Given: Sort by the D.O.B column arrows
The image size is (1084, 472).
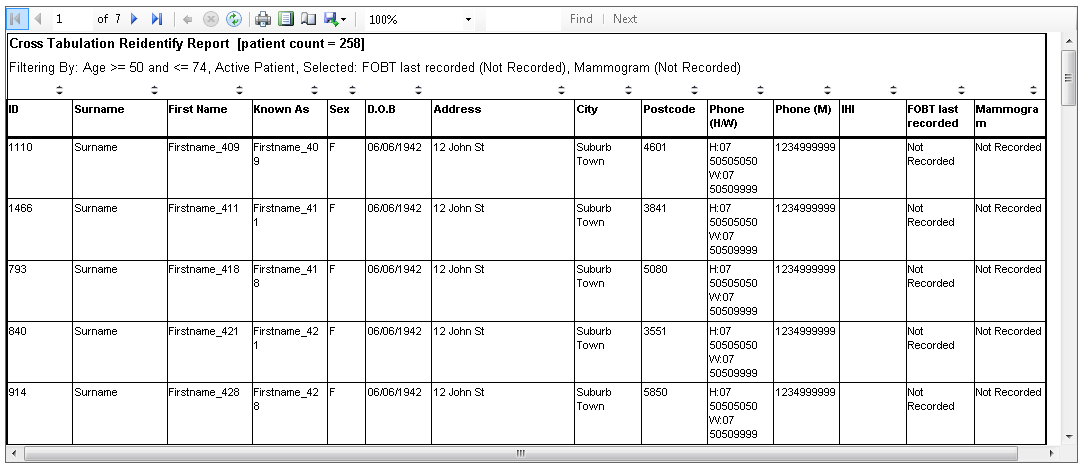Looking at the screenshot, I should 419,90.
